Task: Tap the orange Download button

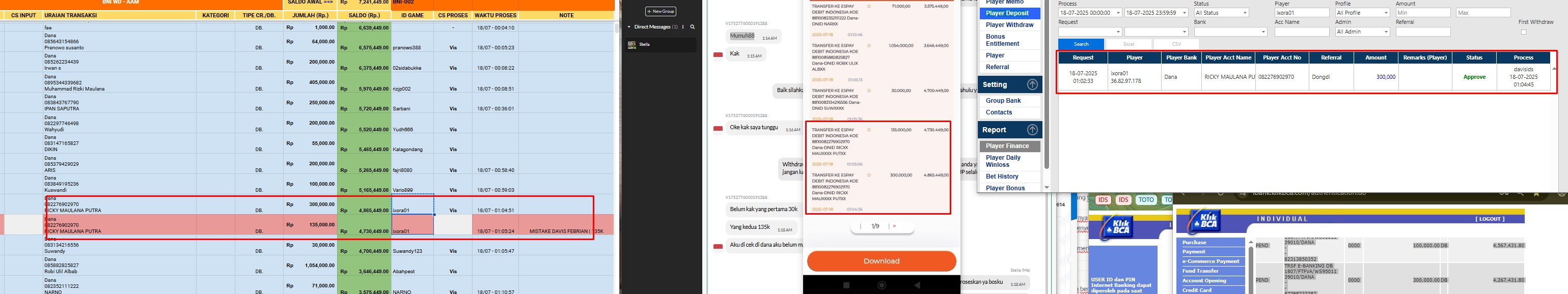Action: point(881,260)
